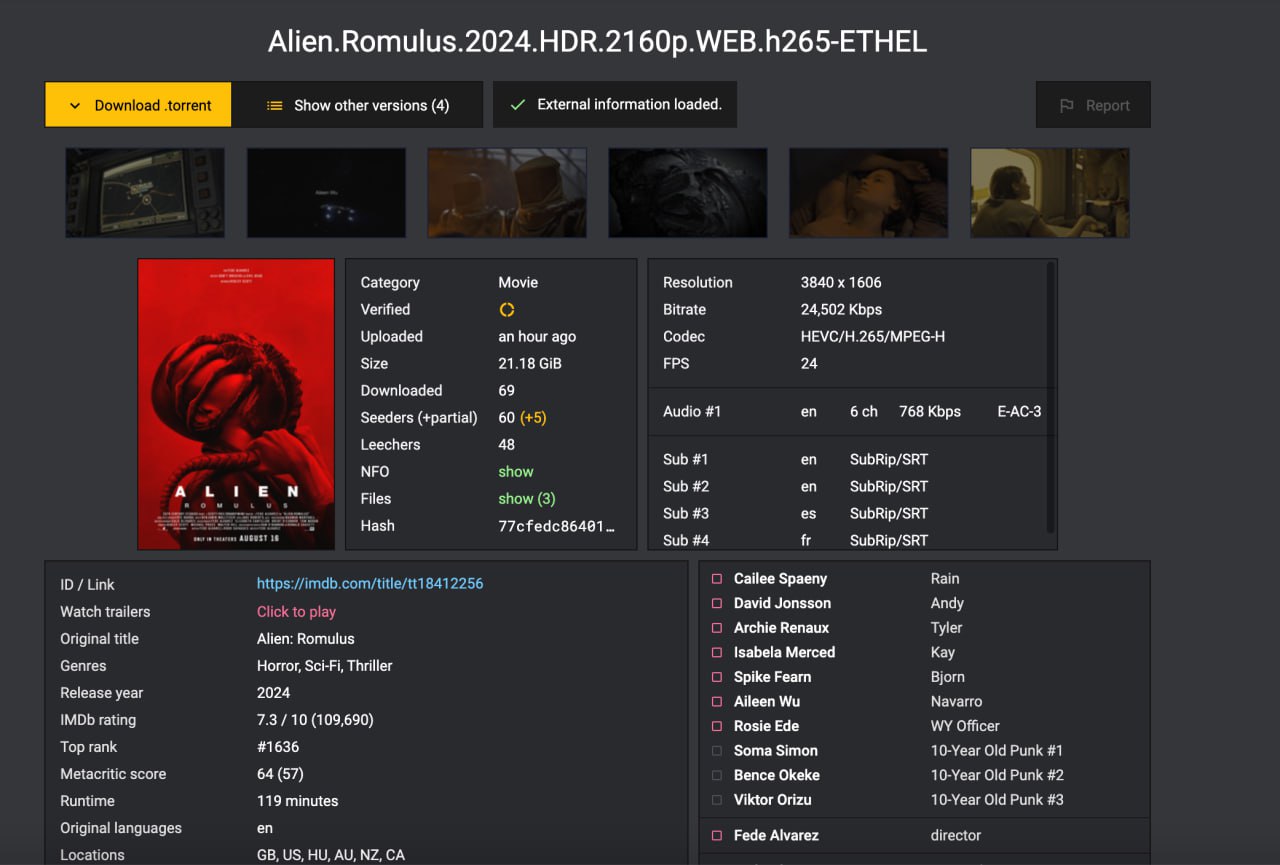Click to play trailers link
1280x865 pixels.
[296, 612]
